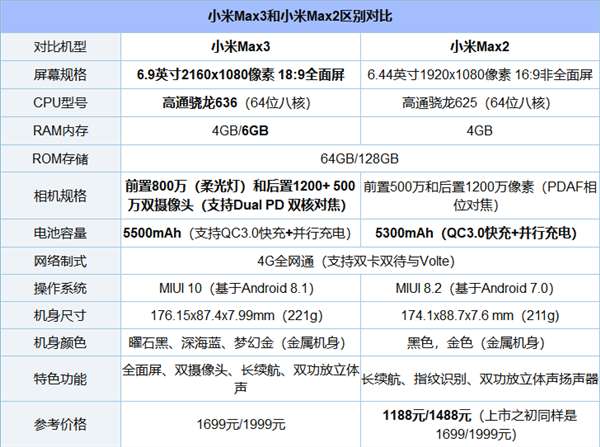Select the CPU型号 row label
The image size is (600, 447).
pos(60,103)
